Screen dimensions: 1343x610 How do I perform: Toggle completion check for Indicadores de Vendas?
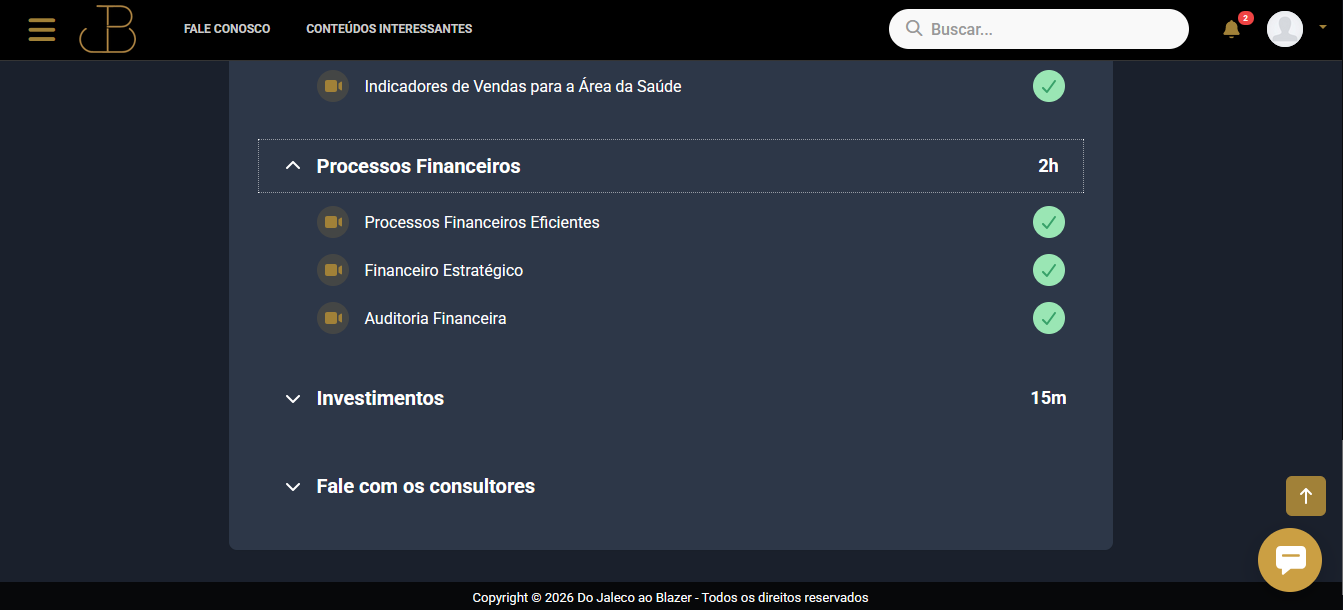pos(1049,86)
